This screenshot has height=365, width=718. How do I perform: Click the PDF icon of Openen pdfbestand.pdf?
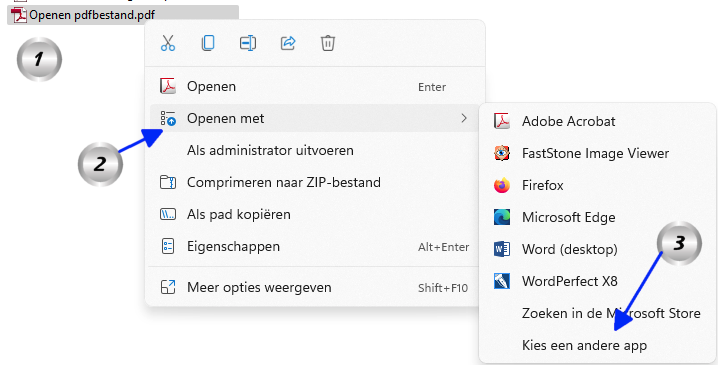click(19, 15)
